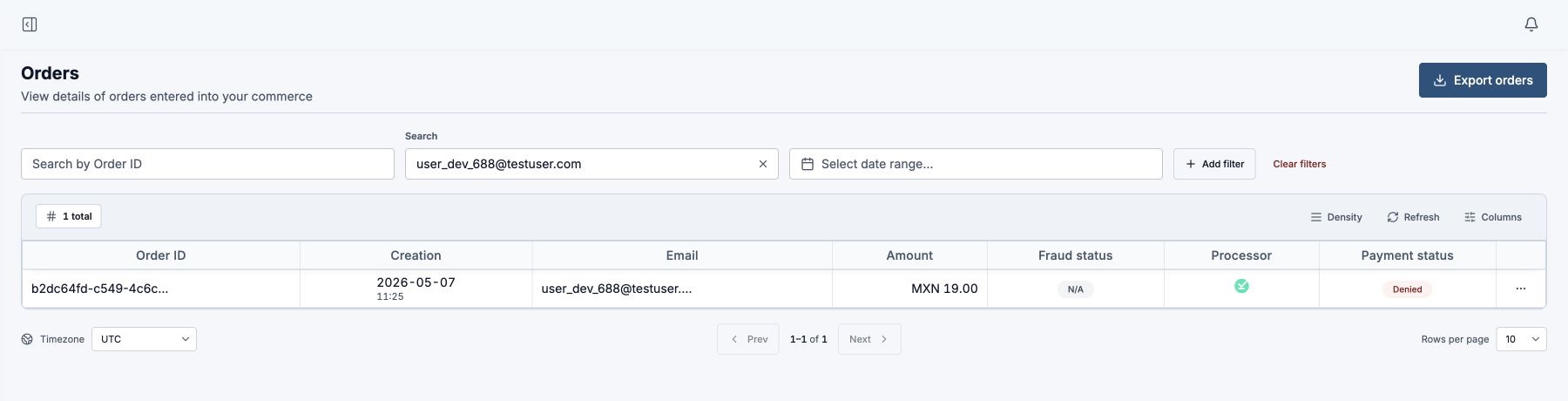This screenshot has height=401, width=1568.
Task: Click Add filter button
Action: coord(1214,164)
